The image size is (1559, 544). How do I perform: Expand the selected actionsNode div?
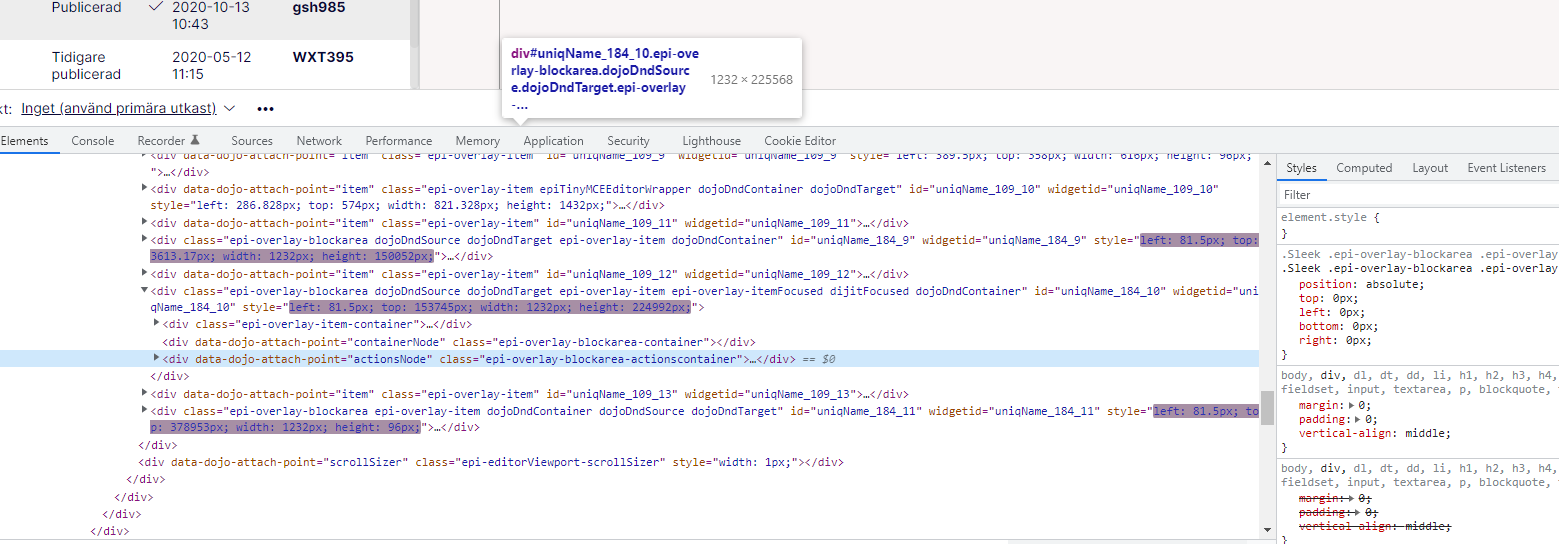coord(156,358)
